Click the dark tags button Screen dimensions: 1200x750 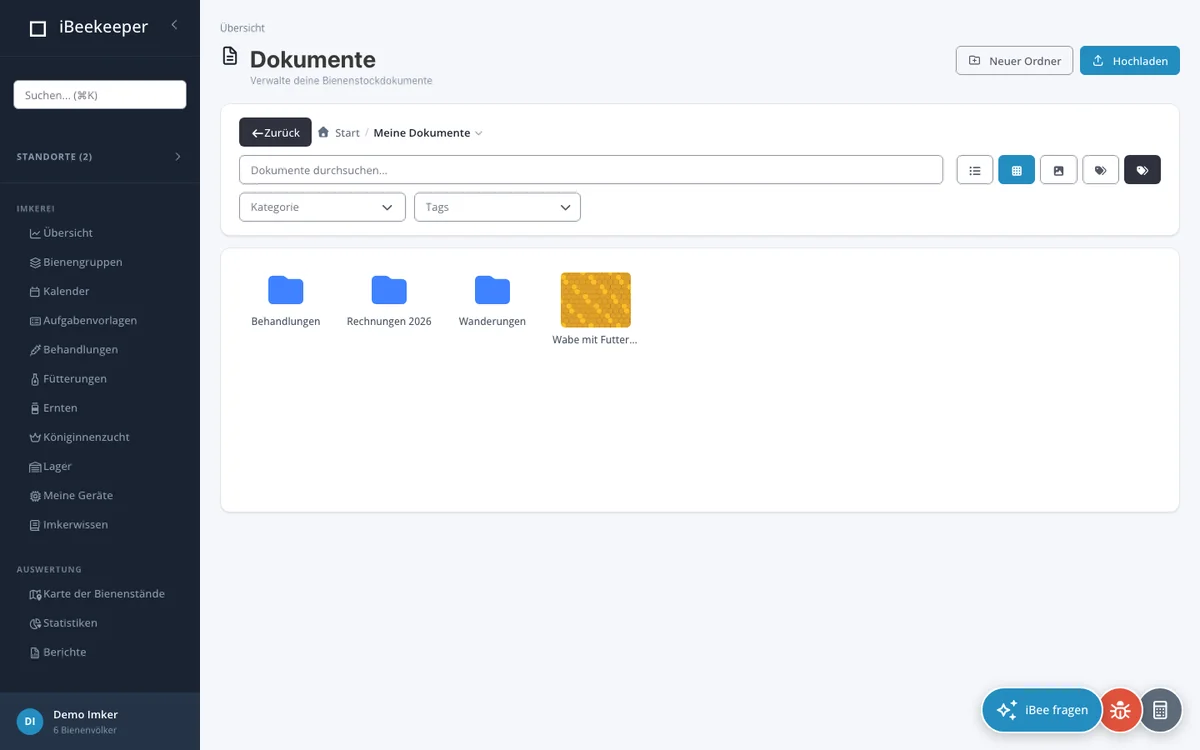pyautogui.click(x=1142, y=170)
